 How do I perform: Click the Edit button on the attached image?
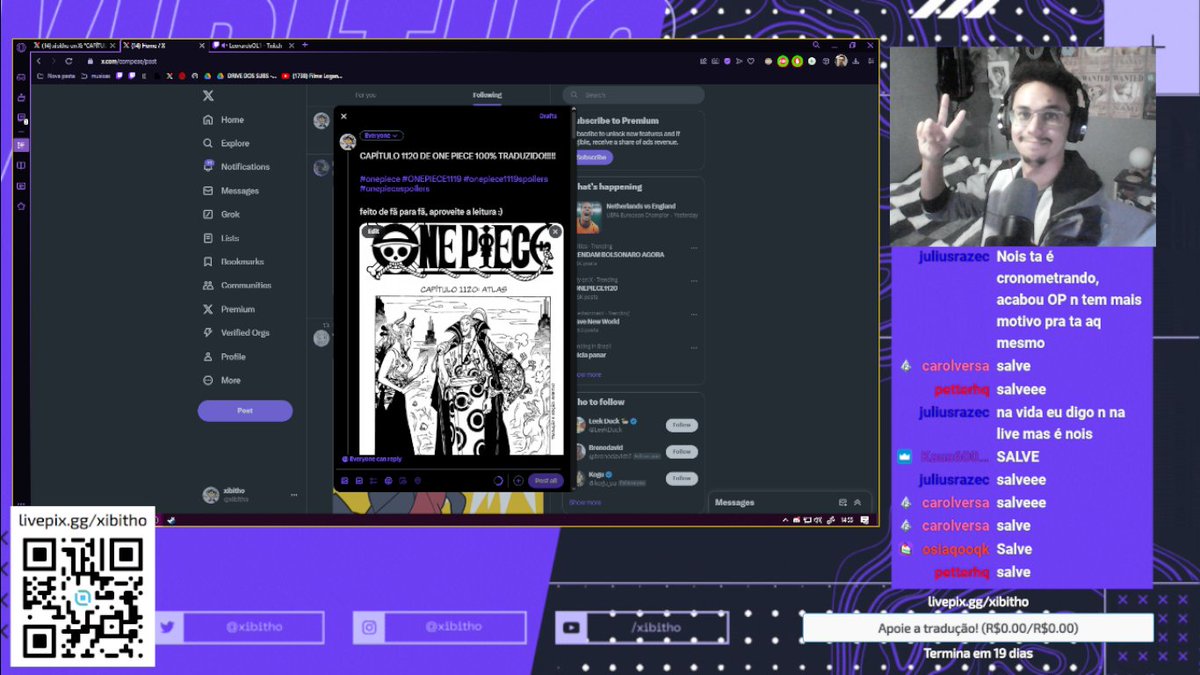[372, 231]
